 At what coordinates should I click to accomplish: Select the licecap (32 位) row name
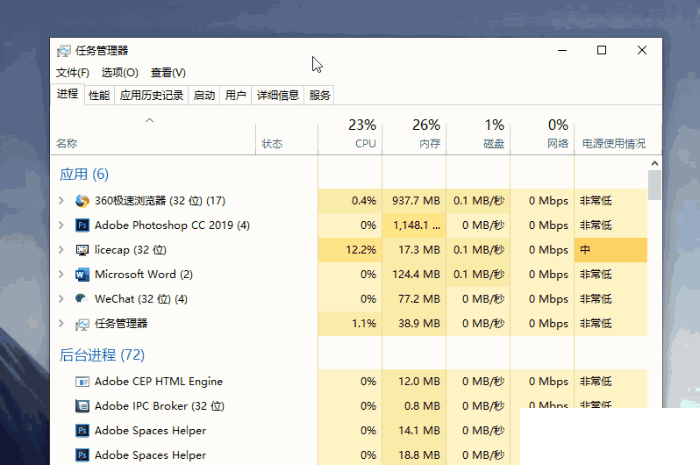[130, 250]
